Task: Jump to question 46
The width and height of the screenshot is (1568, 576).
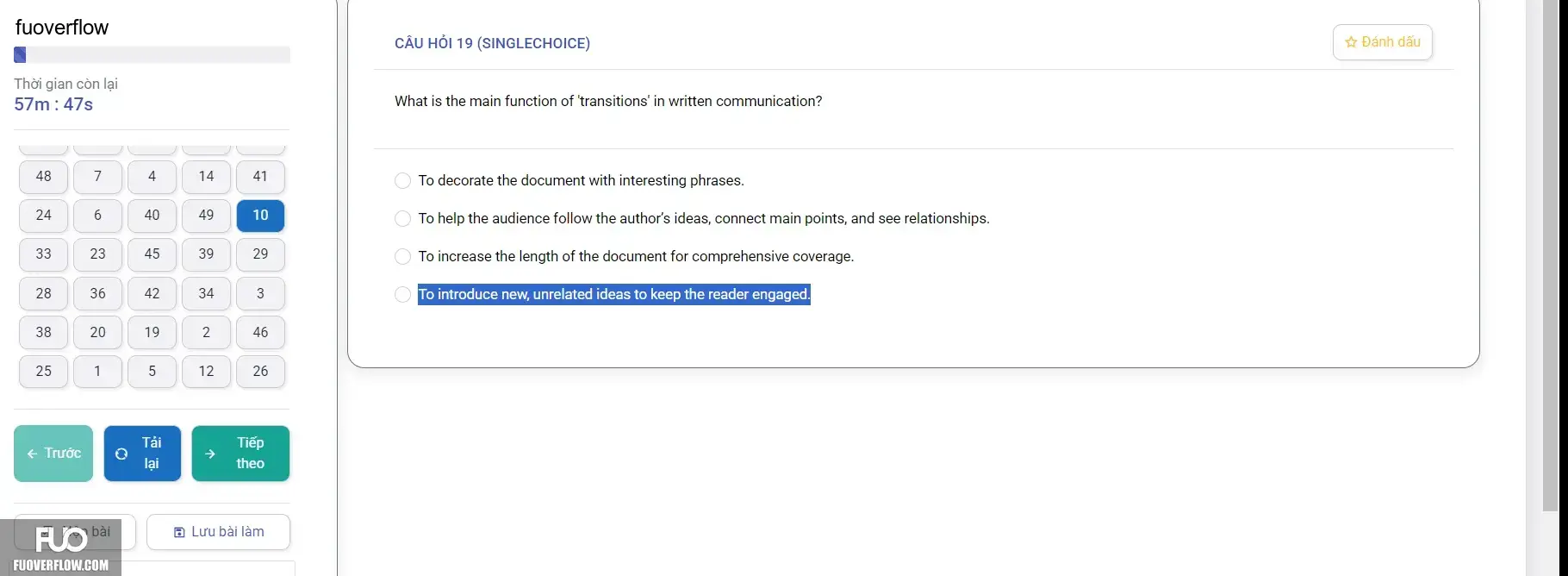Action: [260, 333]
